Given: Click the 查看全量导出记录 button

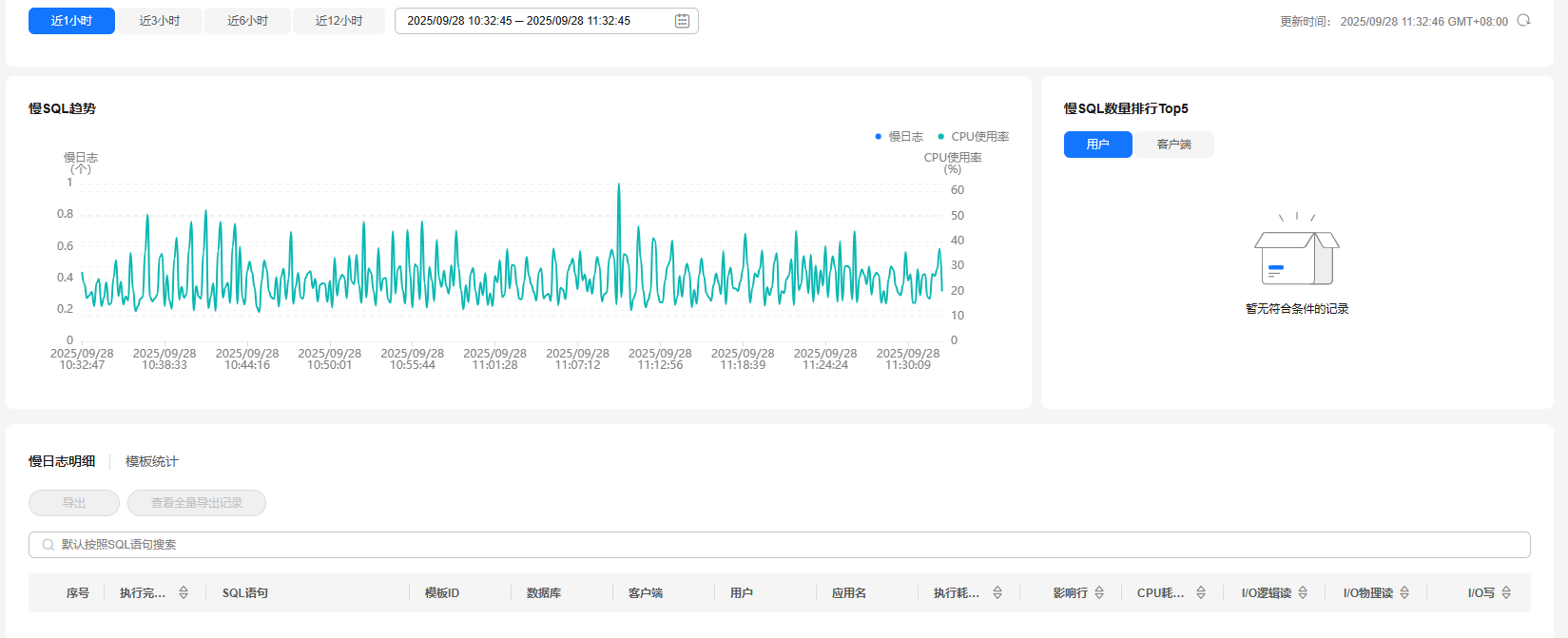Looking at the screenshot, I should (x=197, y=503).
